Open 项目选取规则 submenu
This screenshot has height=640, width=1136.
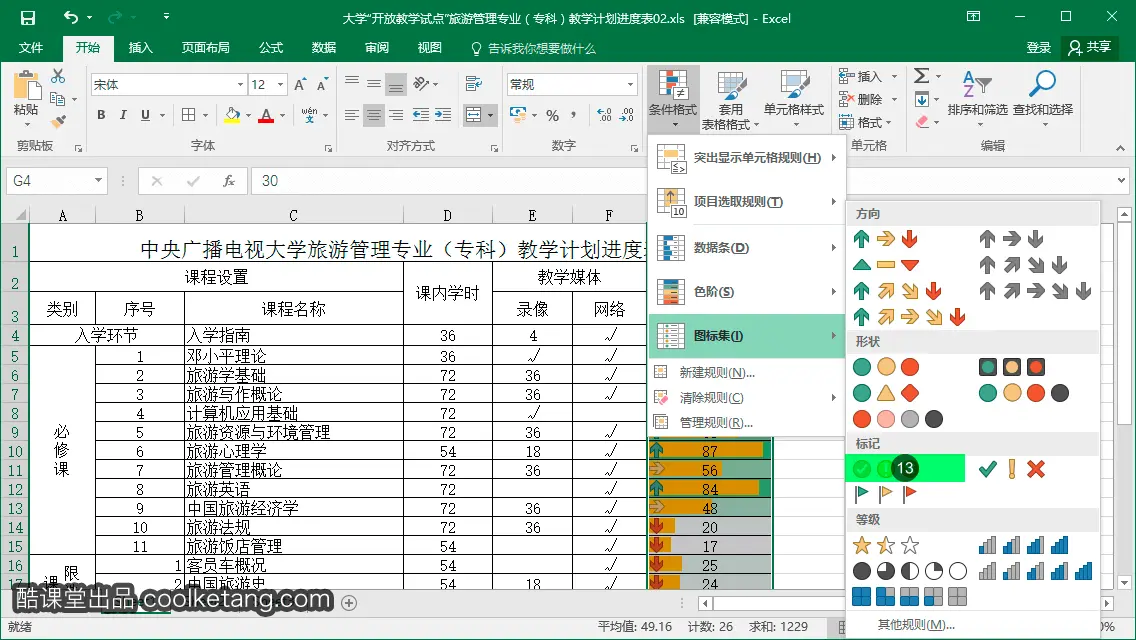tap(746, 202)
